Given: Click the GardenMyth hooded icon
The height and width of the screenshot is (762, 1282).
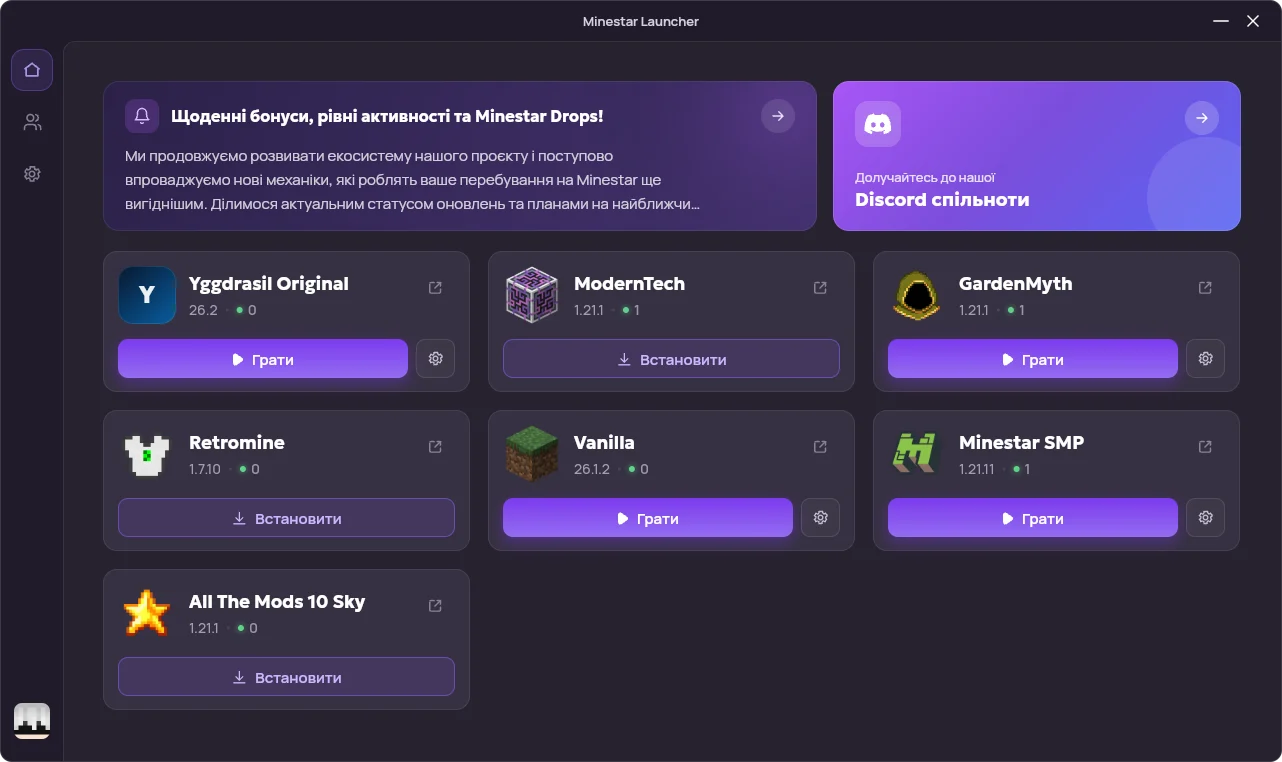Looking at the screenshot, I should point(917,295).
